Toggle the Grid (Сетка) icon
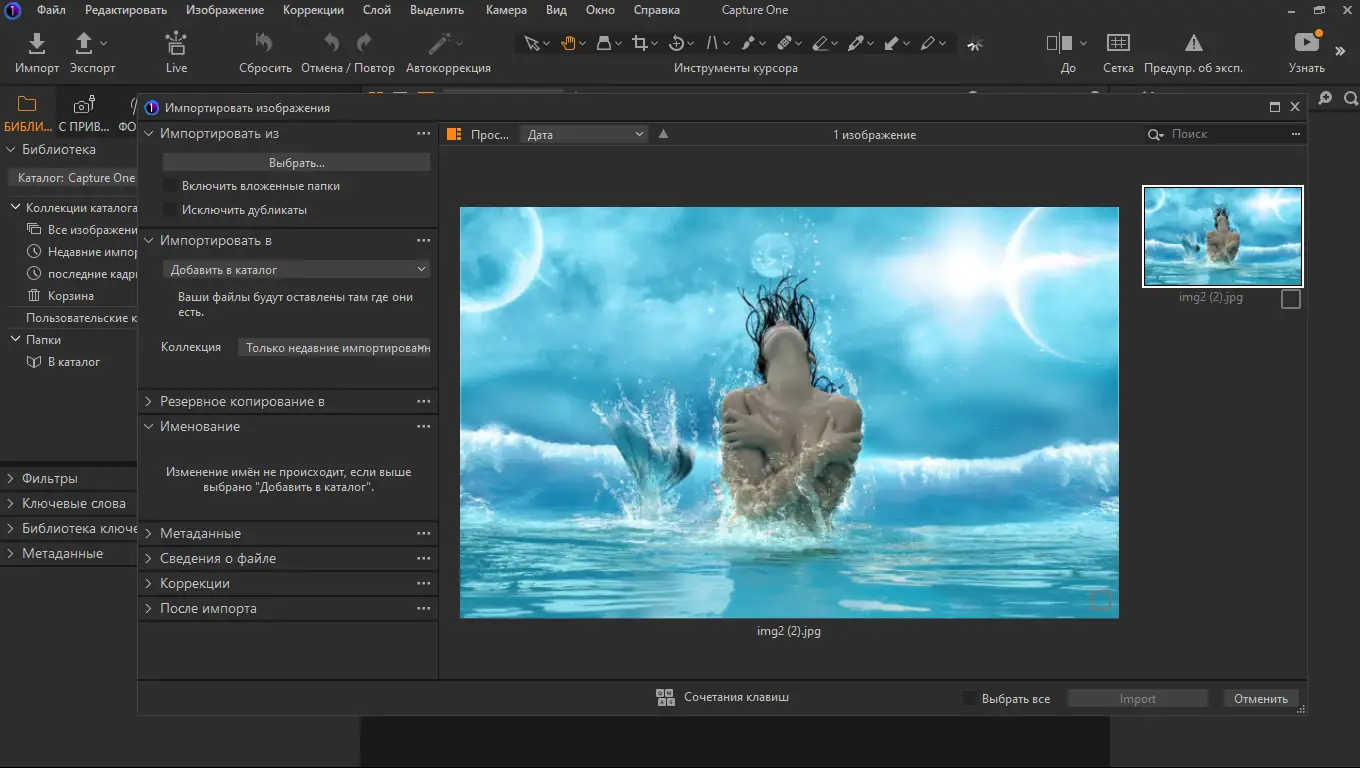 tap(1118, 44)
